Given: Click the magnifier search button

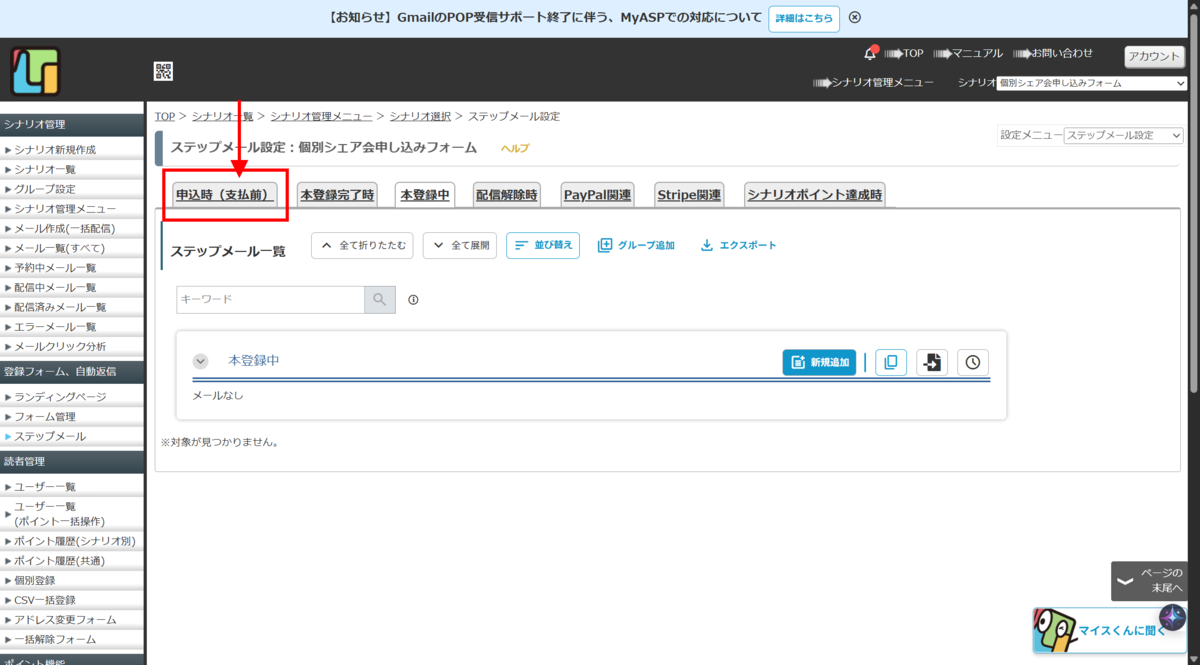Looking at the screenshot, I should [380, 299].
